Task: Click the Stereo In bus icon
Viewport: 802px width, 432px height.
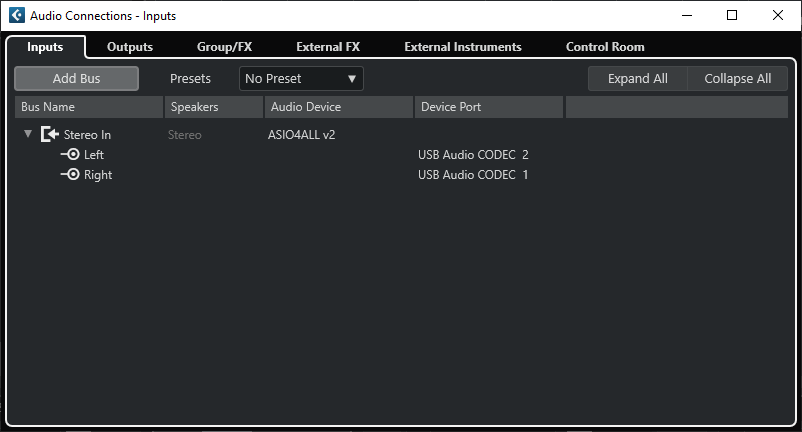Action: pos(50,135)
